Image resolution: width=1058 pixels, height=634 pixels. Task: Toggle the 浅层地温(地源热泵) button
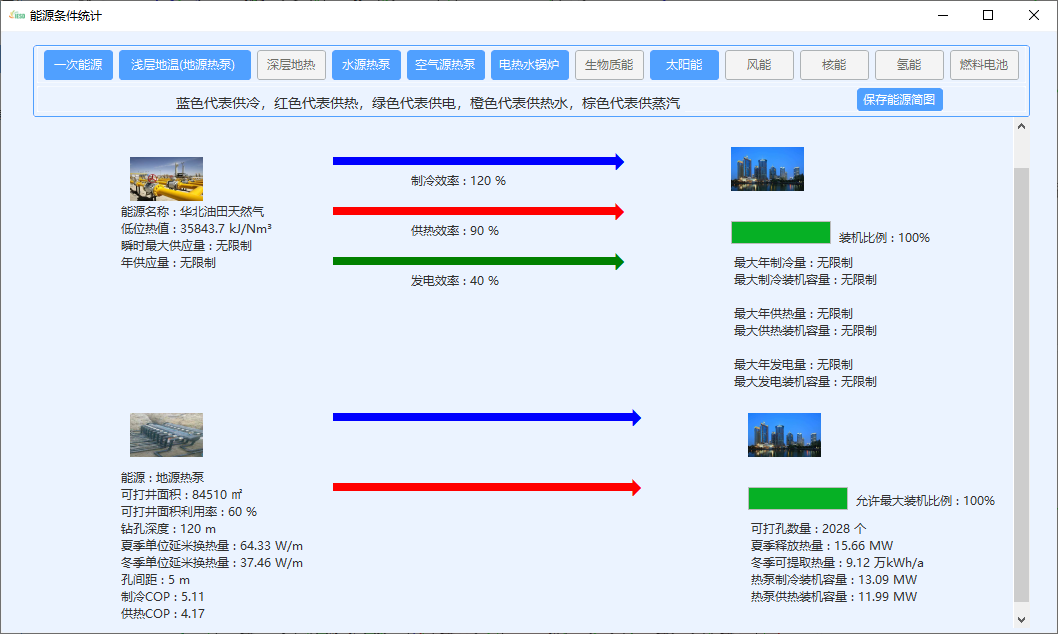click(183, 65)
